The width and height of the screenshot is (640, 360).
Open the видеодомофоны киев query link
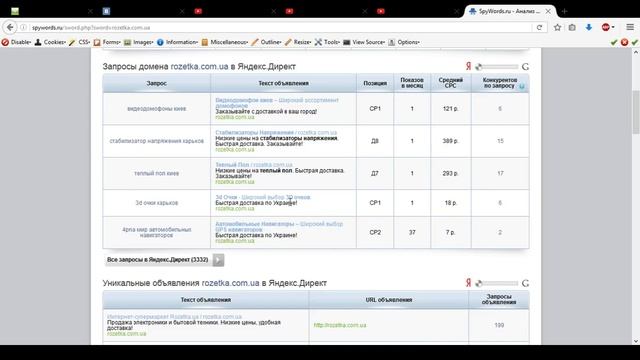[x=157, y=109]
